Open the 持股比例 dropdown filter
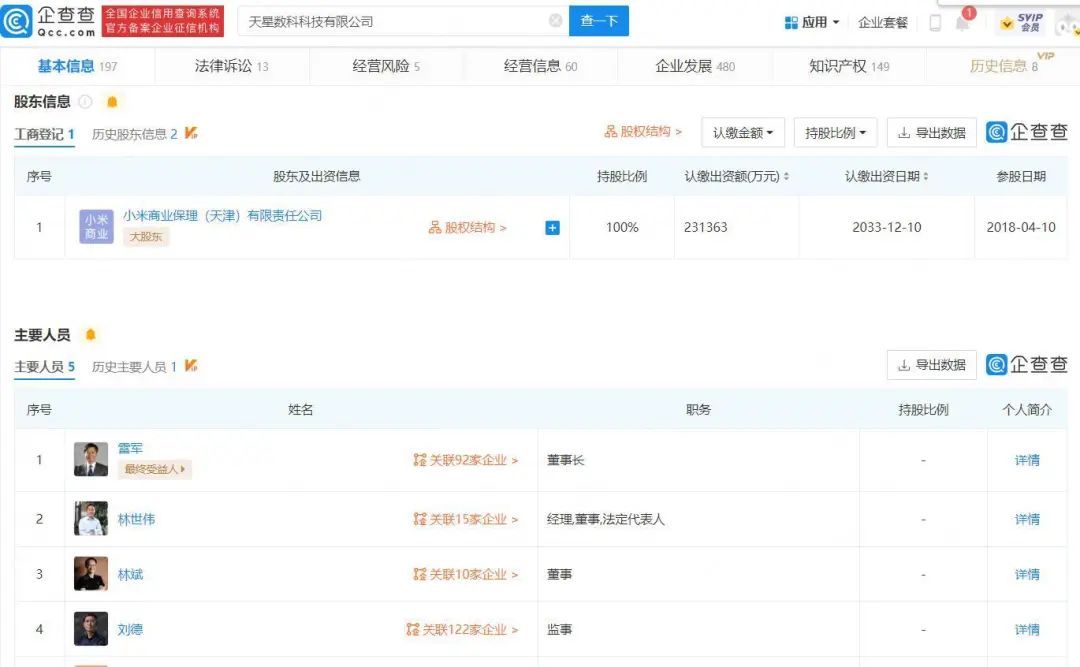The image size is (1080, 667). click(835, 133)
